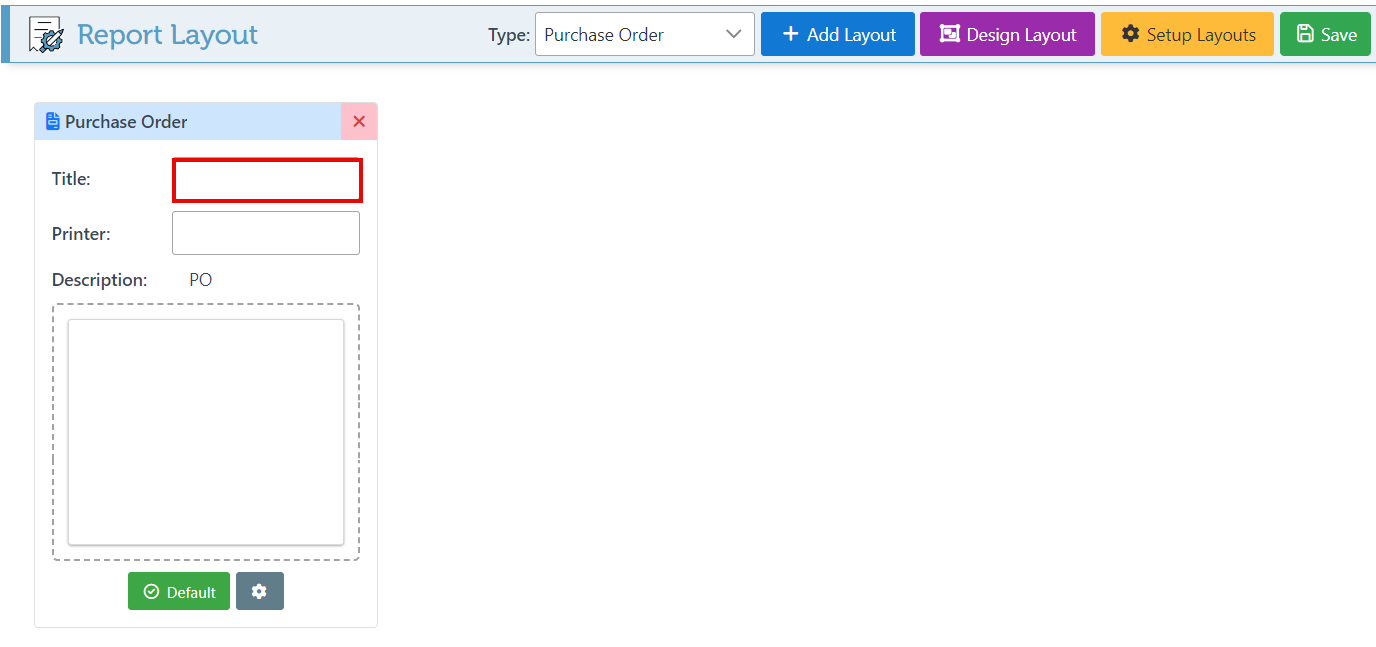Viewport: 1376px width, 647px height.
Task: Click the Report Layout page icon
Action: coord(46,35)
